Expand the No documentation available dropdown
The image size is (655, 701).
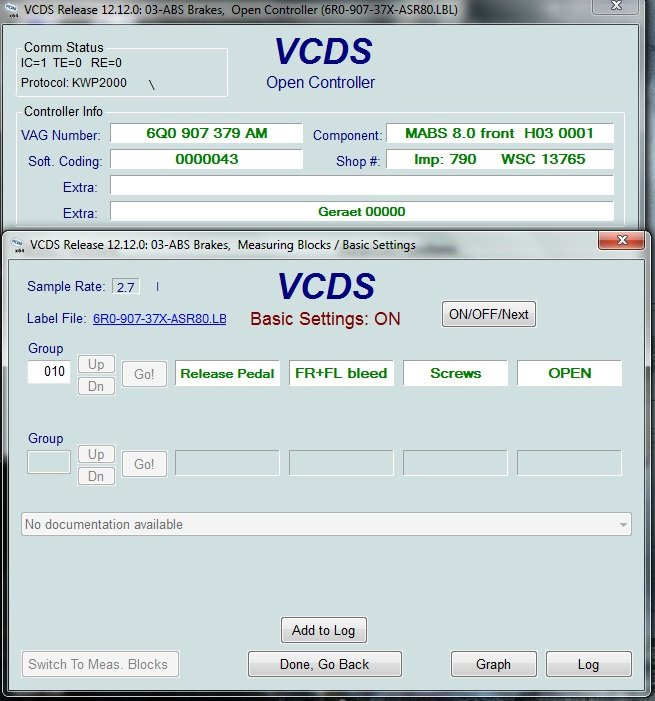[623, 524]
